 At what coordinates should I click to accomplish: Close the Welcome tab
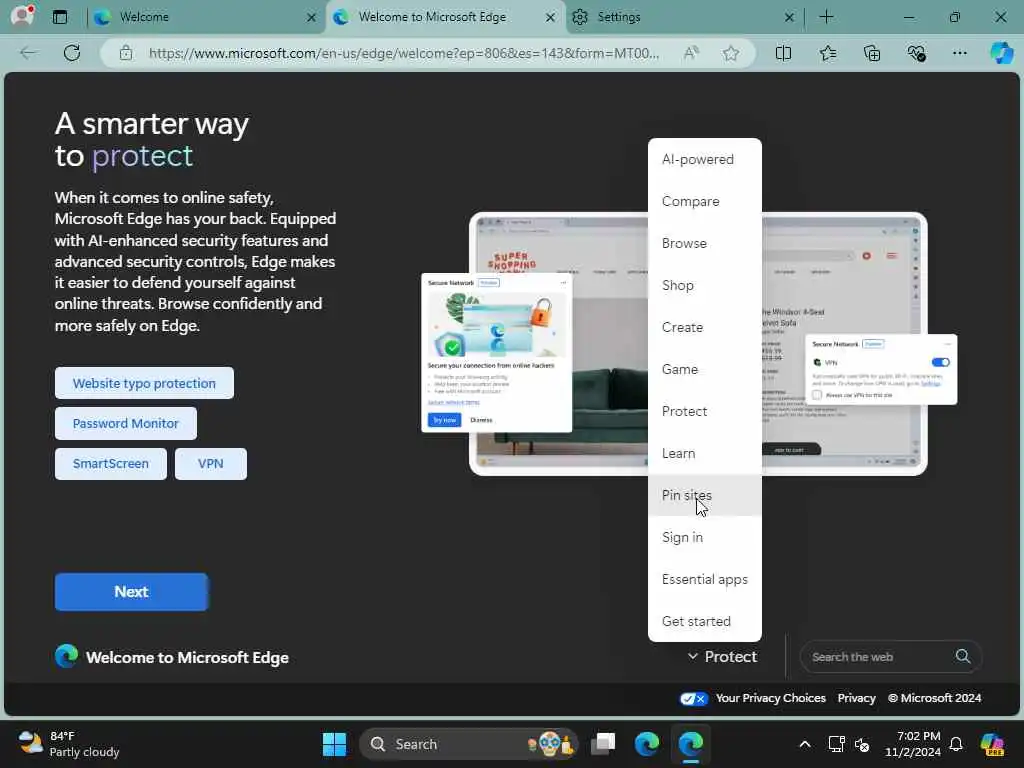tap(312, 18)
